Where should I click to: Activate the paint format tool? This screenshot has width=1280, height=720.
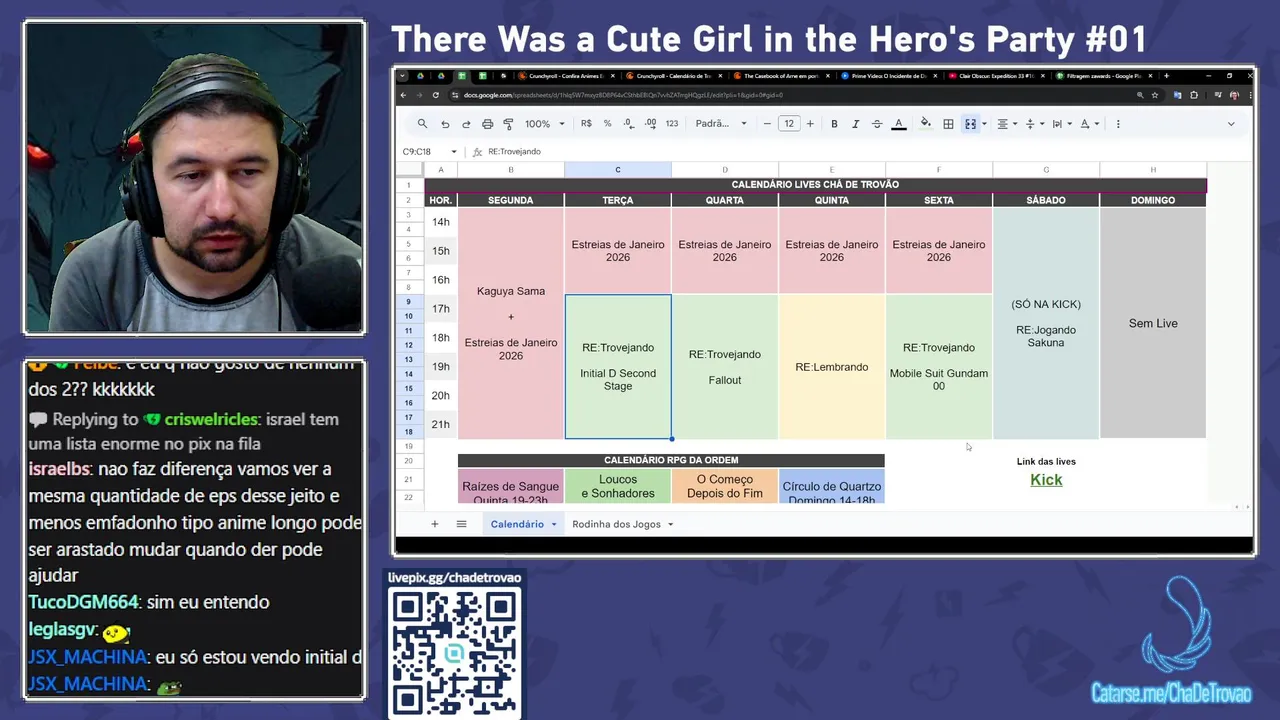click(508, 124)
